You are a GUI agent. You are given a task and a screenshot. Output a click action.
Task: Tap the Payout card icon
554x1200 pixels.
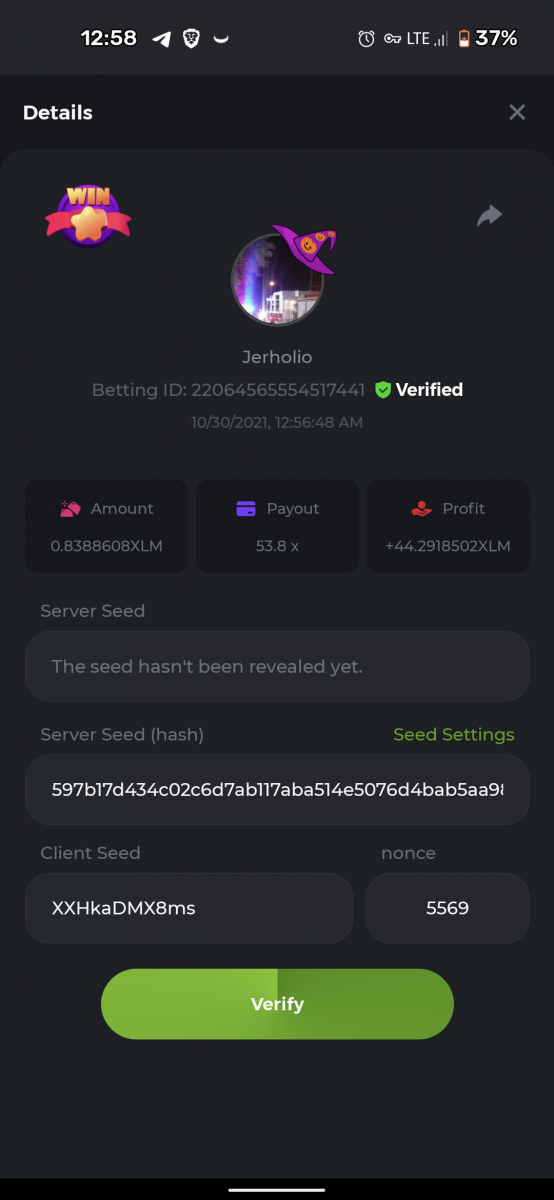click(x=246, y=508)
